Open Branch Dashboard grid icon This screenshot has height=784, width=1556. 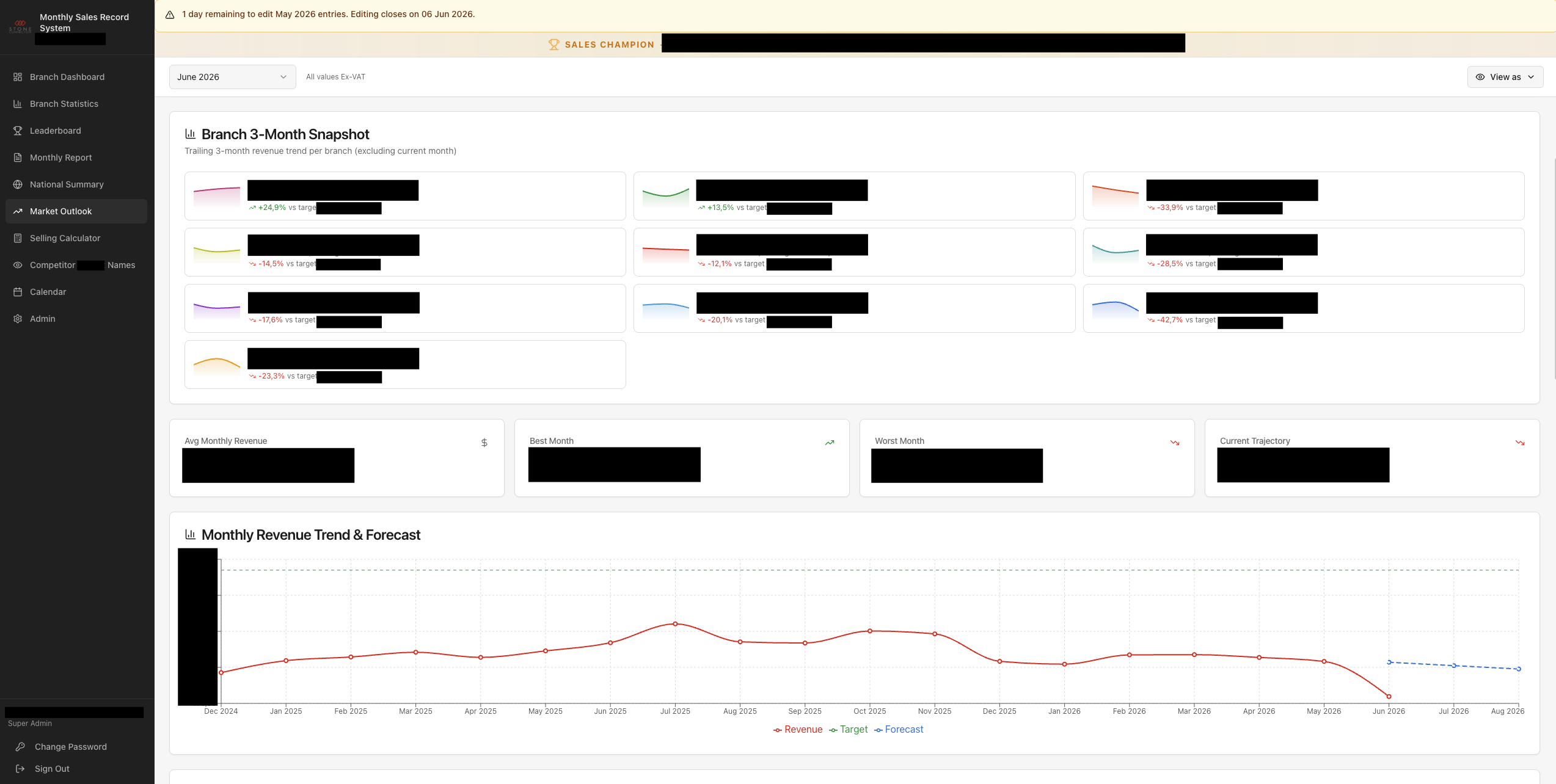[18, 77]
